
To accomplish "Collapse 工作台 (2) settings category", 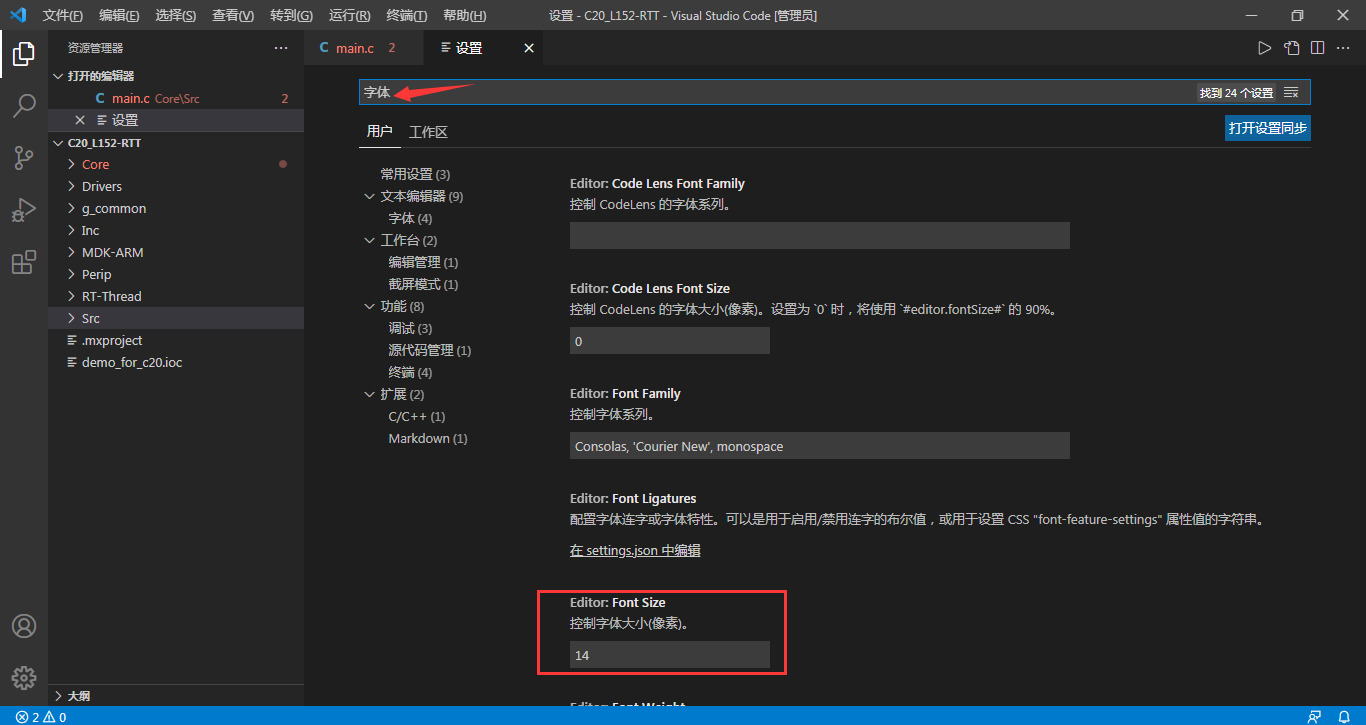I will (370, 240).
